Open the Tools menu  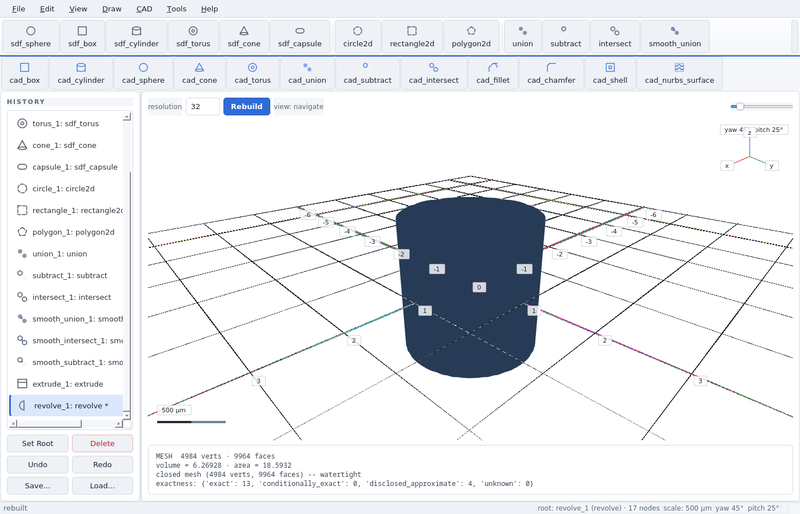tap(177, 9)
